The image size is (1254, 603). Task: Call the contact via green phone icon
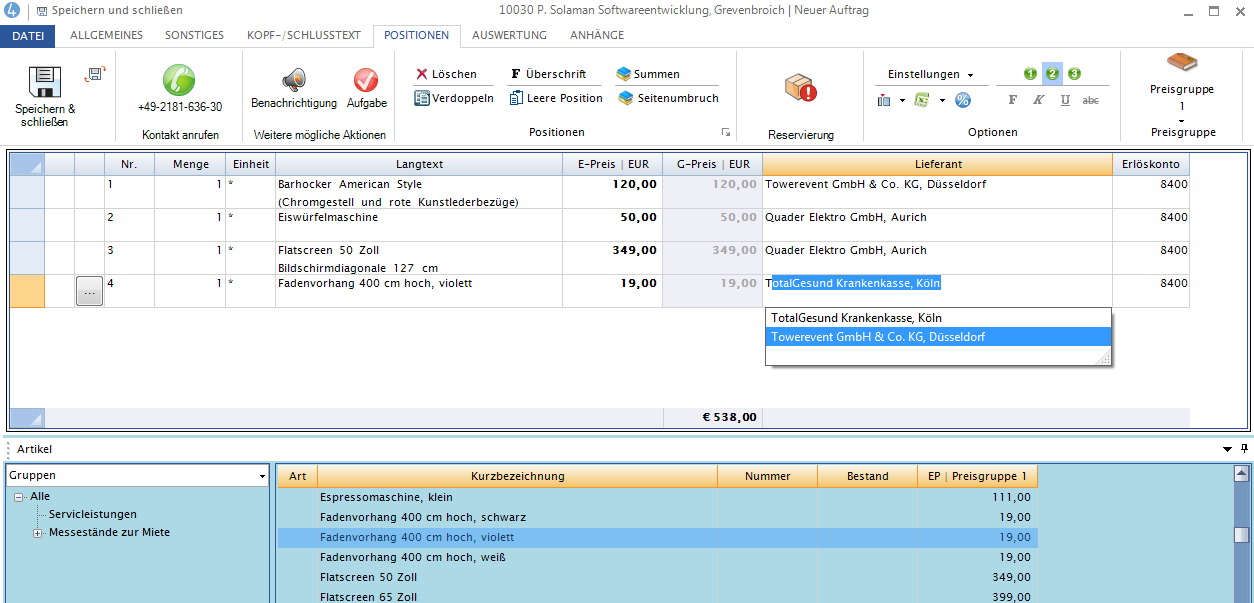(179, 80)
